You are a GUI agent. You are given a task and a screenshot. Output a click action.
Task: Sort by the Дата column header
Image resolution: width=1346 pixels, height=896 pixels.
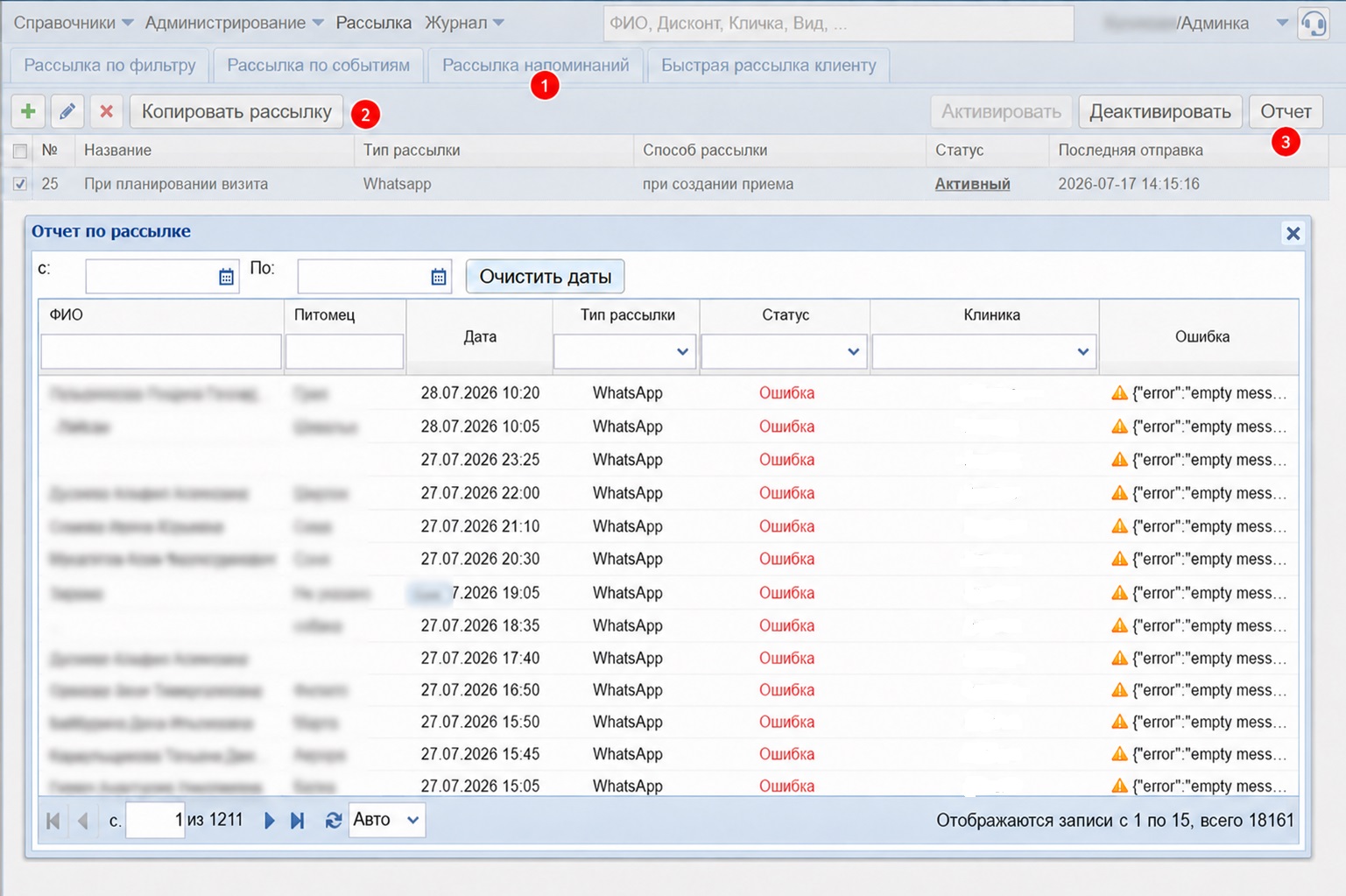click(x=480, y=336)
